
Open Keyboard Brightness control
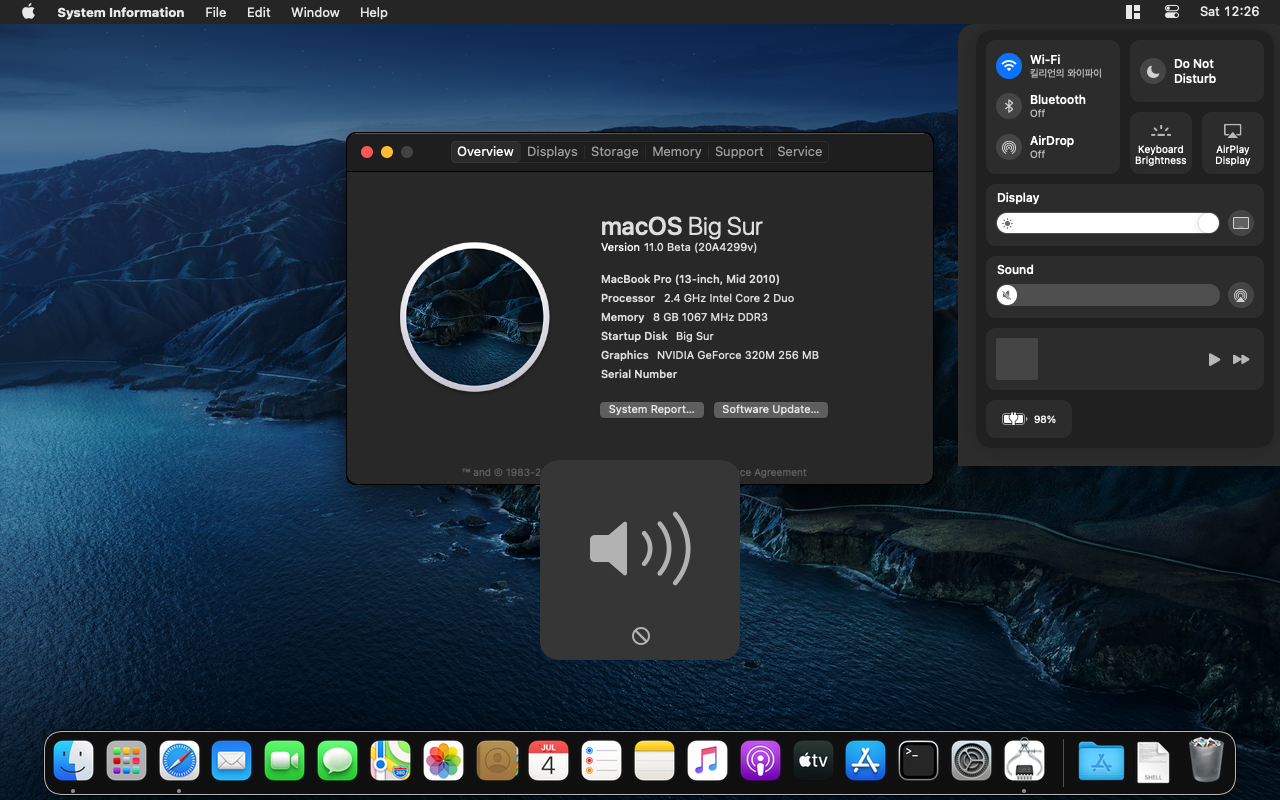click(1160, 143)
